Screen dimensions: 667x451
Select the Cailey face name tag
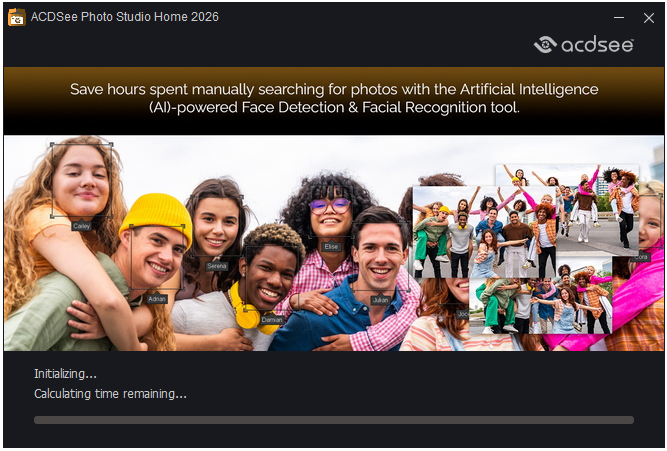pos(81,226)
